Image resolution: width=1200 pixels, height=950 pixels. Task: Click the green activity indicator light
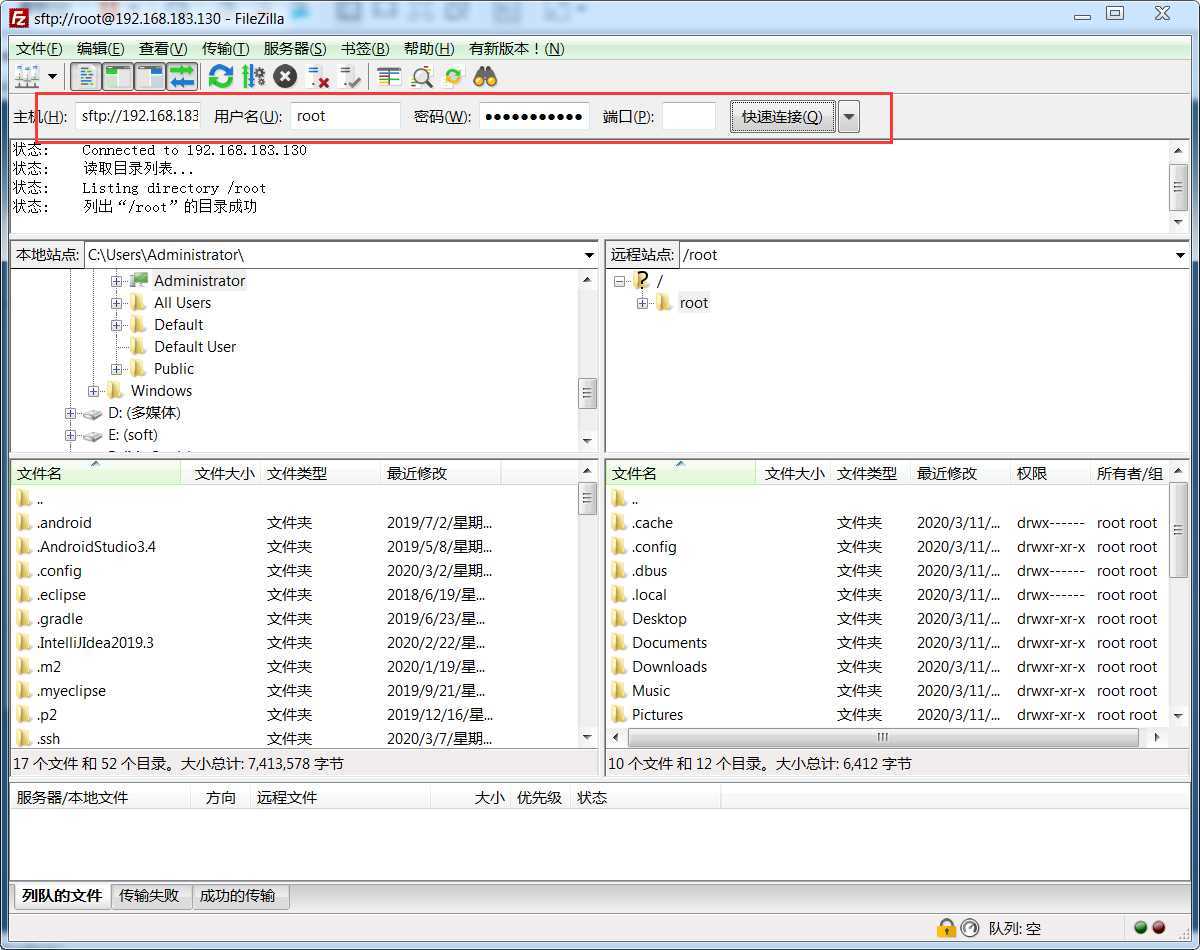(1141, 928)
